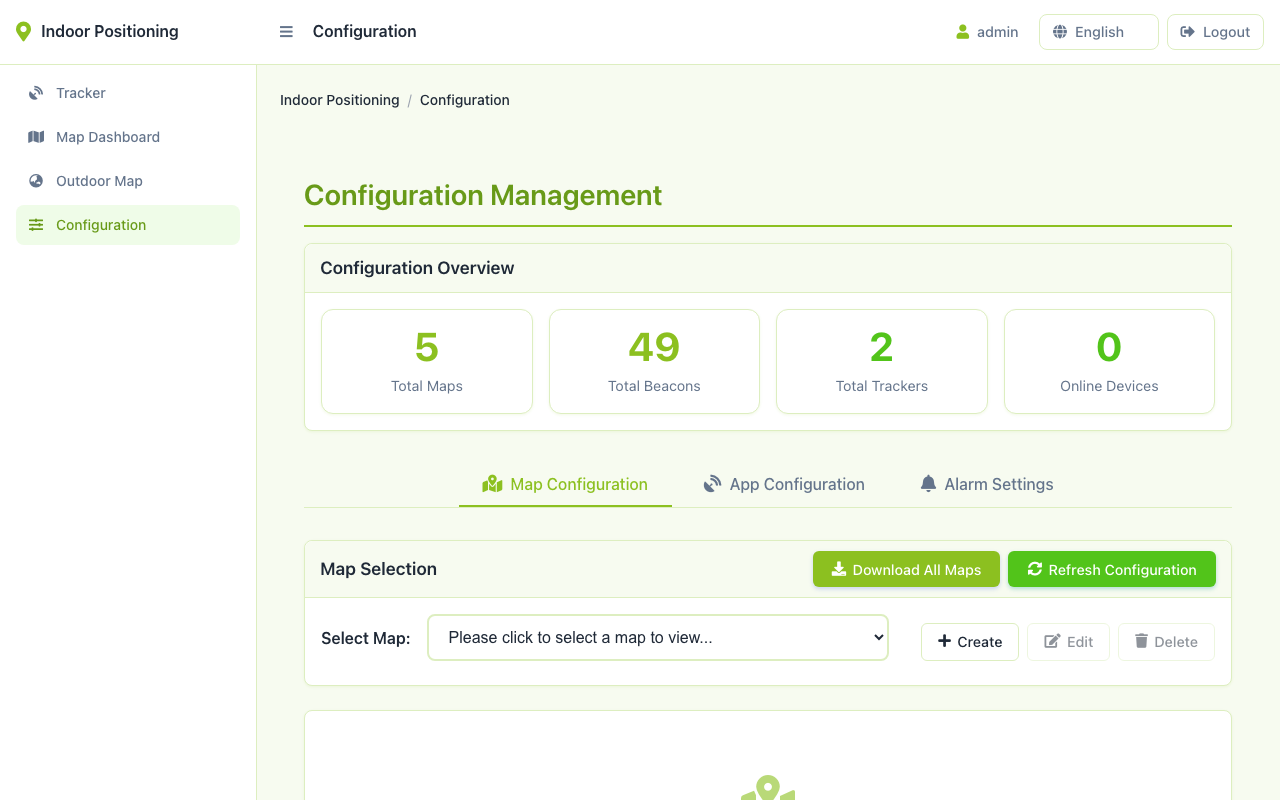Image resolution: width=1280 pixels, height=800 pixels.
Task: Switch to the App Configuration tab
Action: [784, 484]
